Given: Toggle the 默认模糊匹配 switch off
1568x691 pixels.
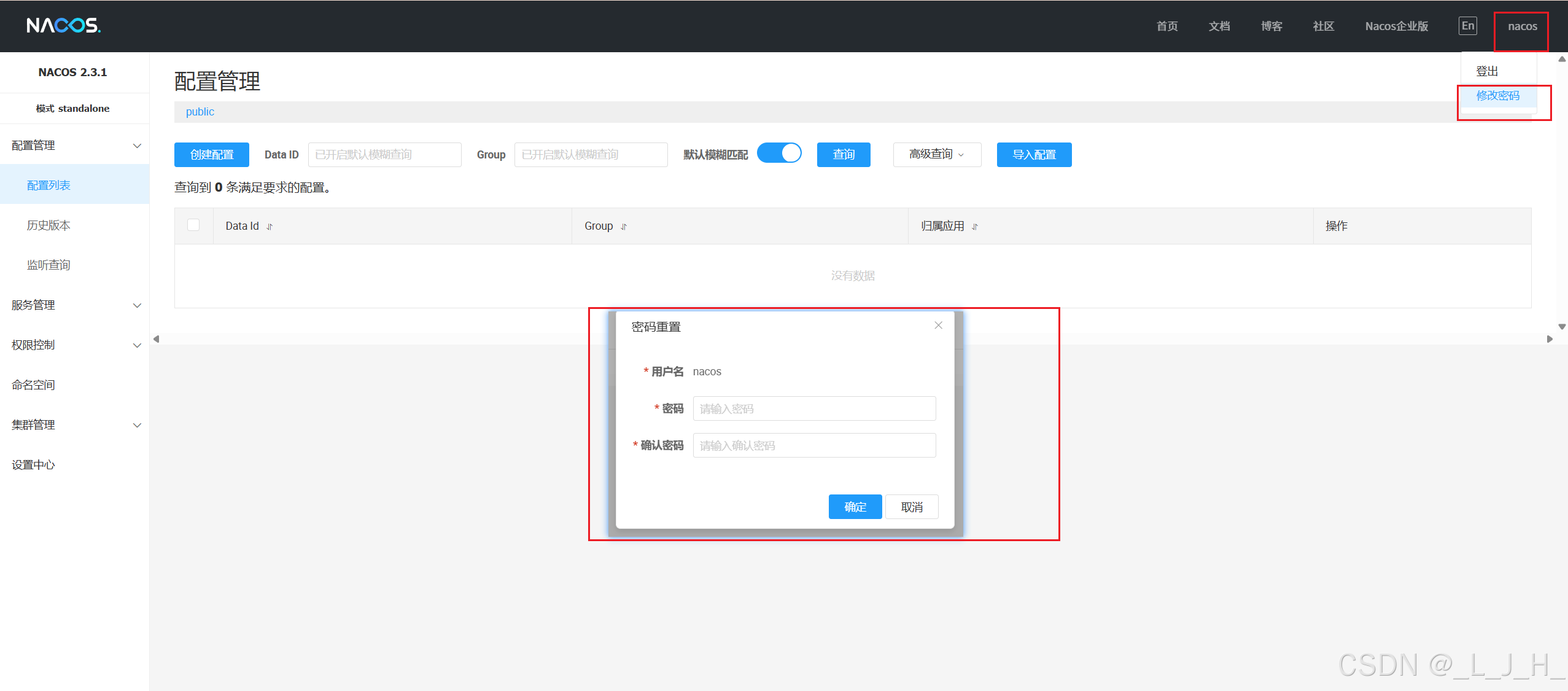Looking at the screenshot, I should coord(779,154).
